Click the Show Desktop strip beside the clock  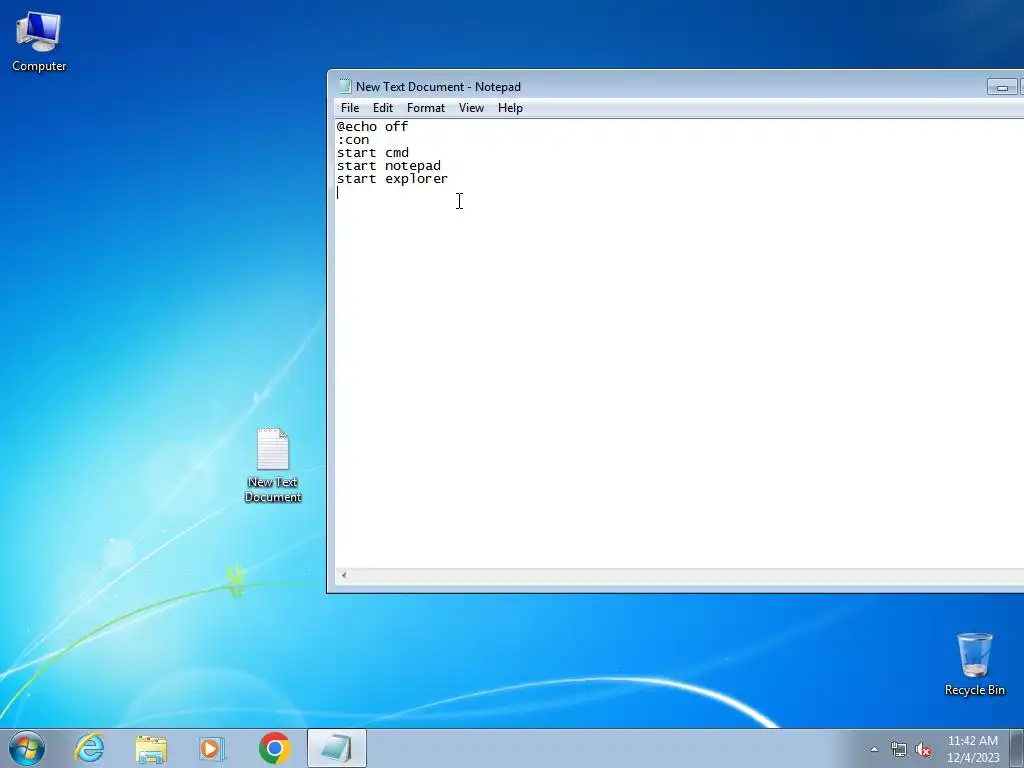(x=1019, y=748)
